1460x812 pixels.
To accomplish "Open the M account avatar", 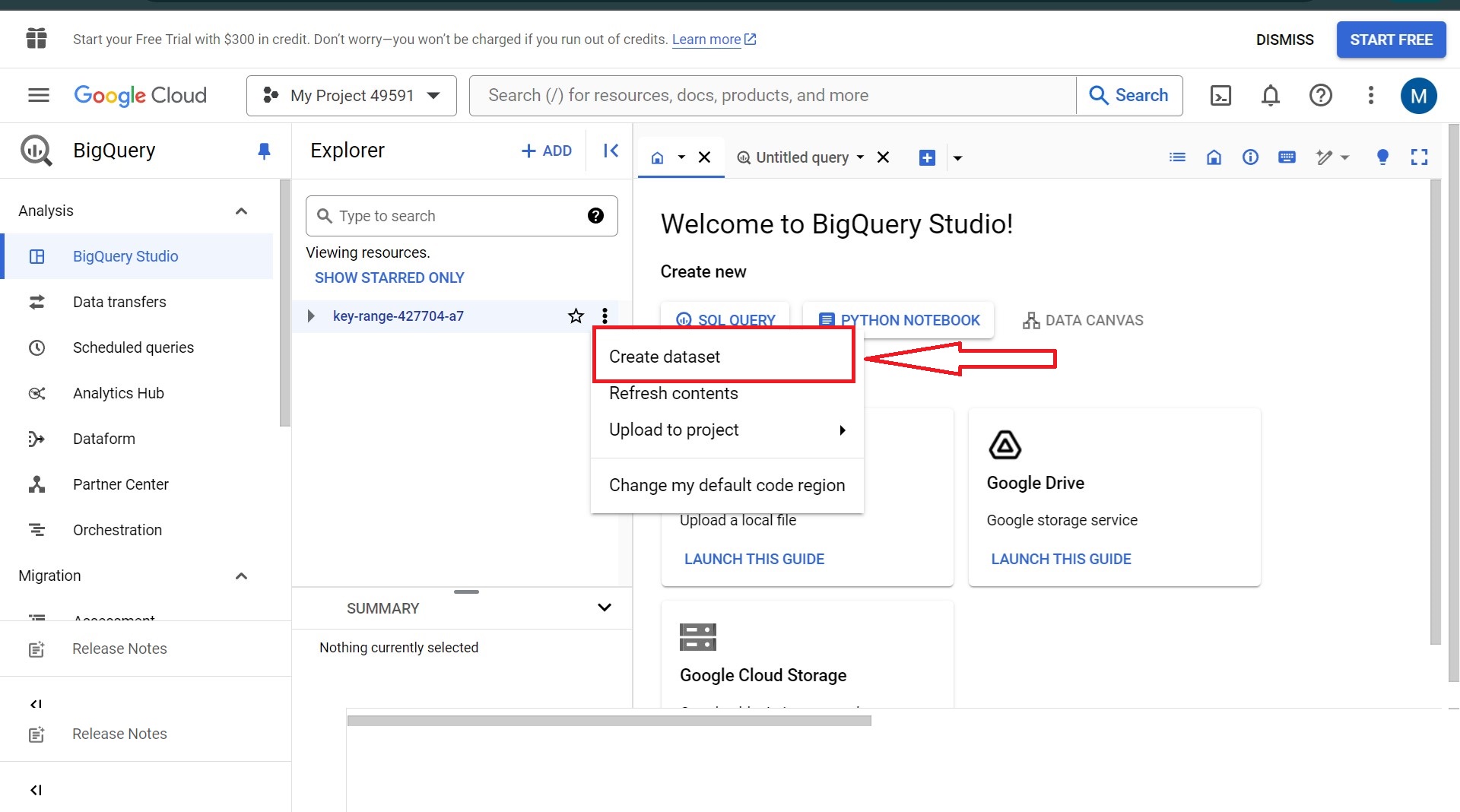I will pos(1418,96).
